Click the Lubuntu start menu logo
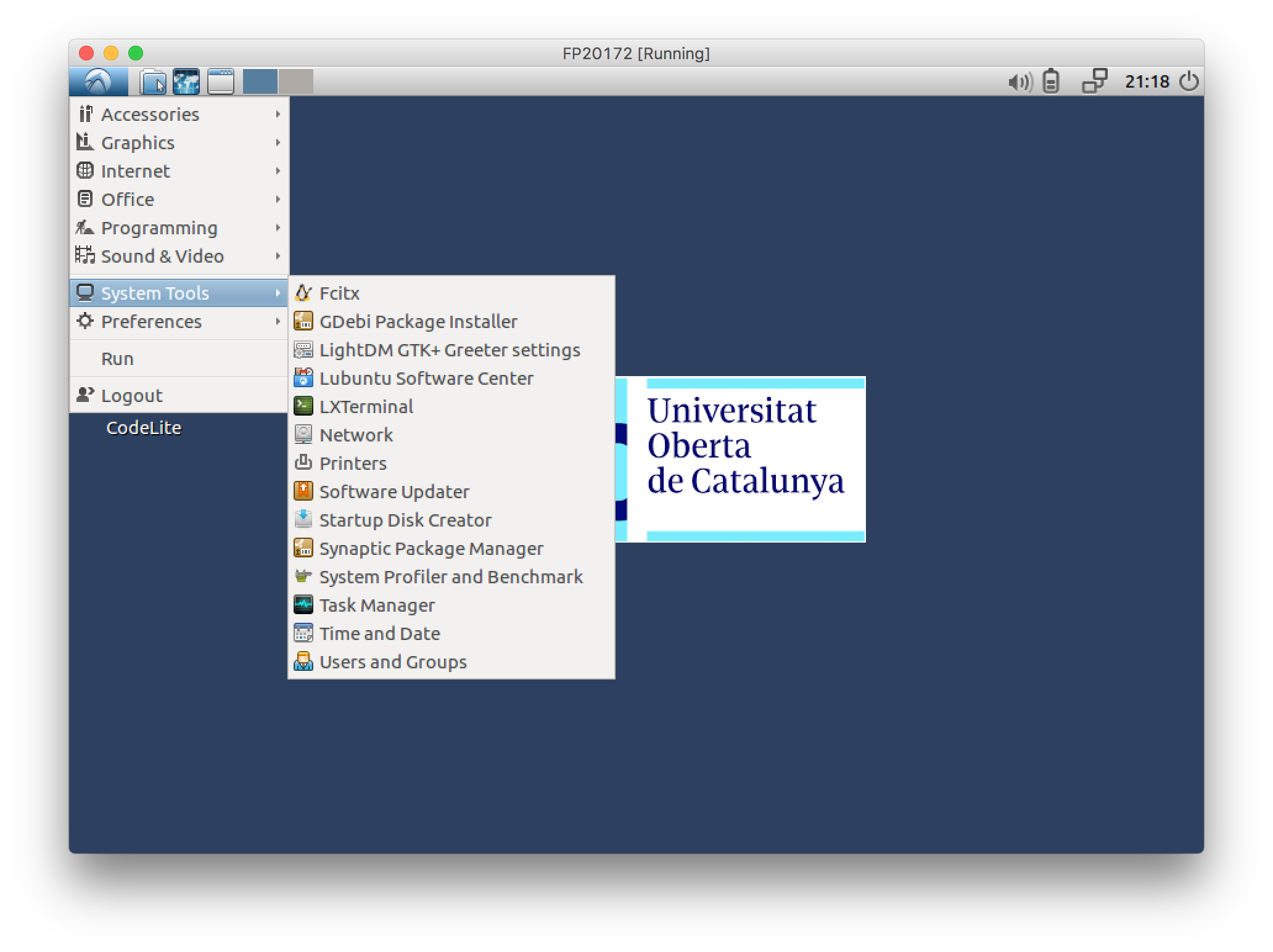 pos(99,81)
